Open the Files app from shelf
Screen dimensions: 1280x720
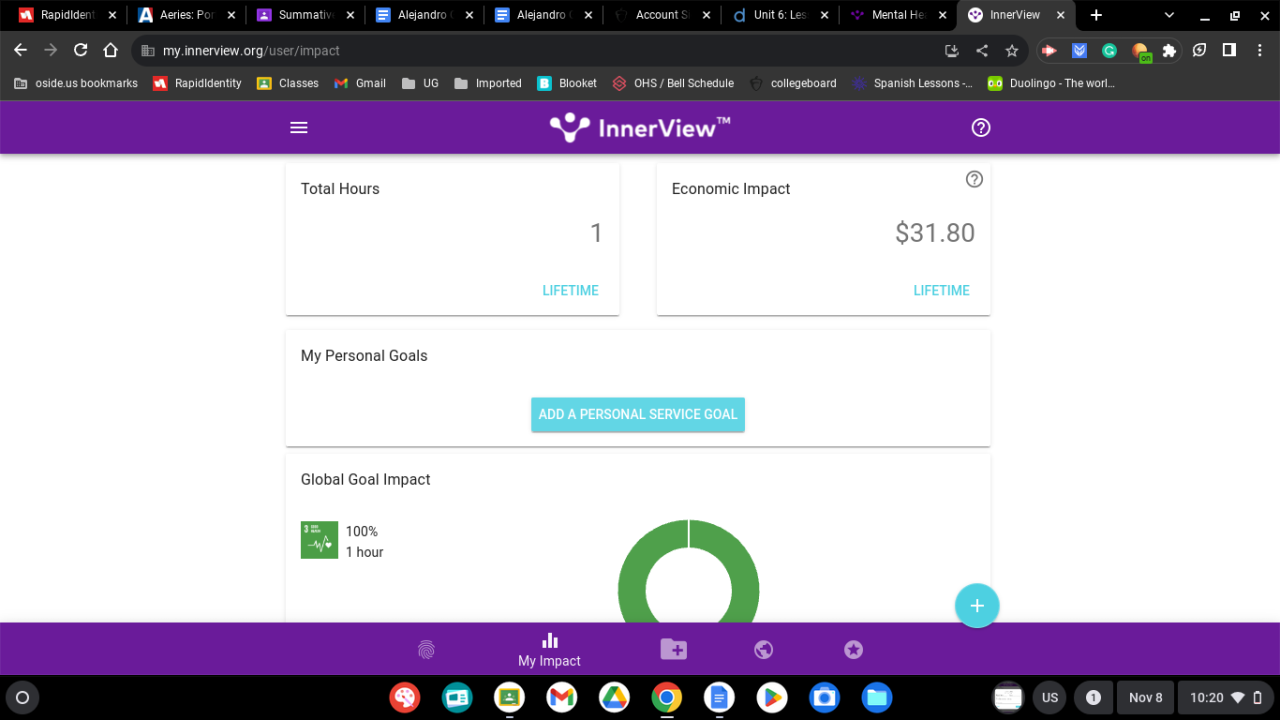tap(876, 697)
